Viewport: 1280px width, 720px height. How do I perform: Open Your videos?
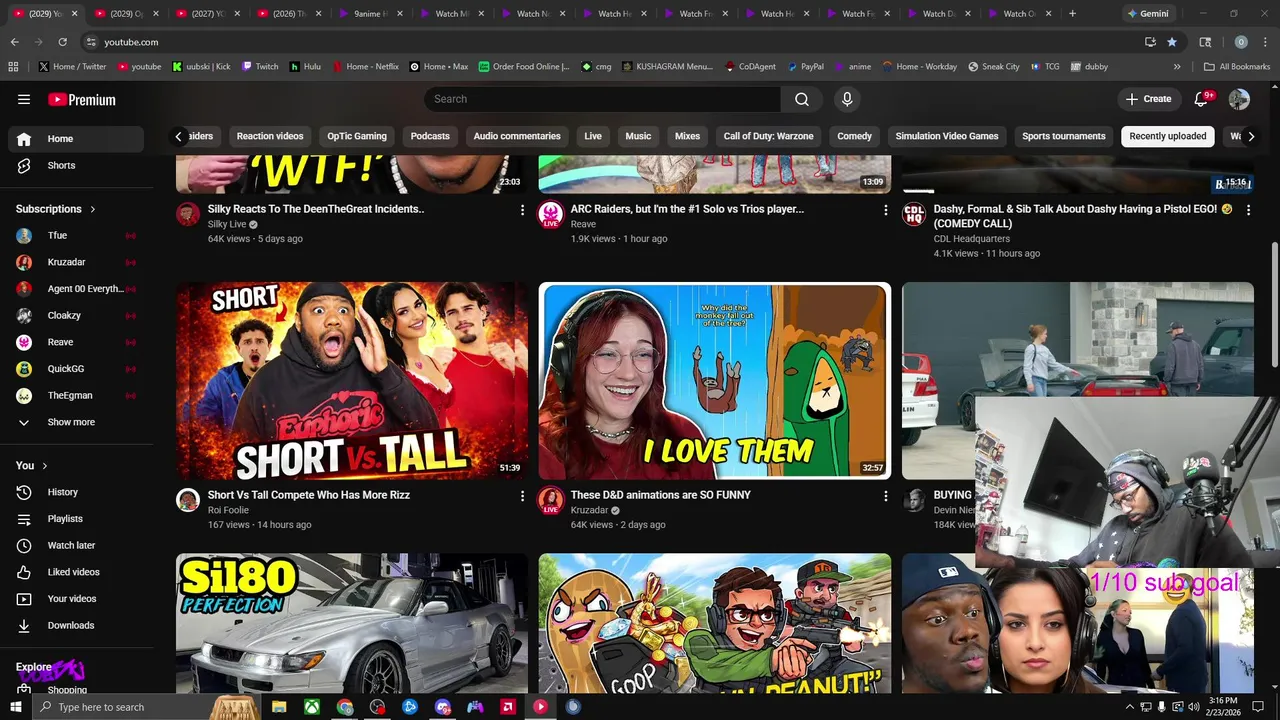(x=76, y=599)
